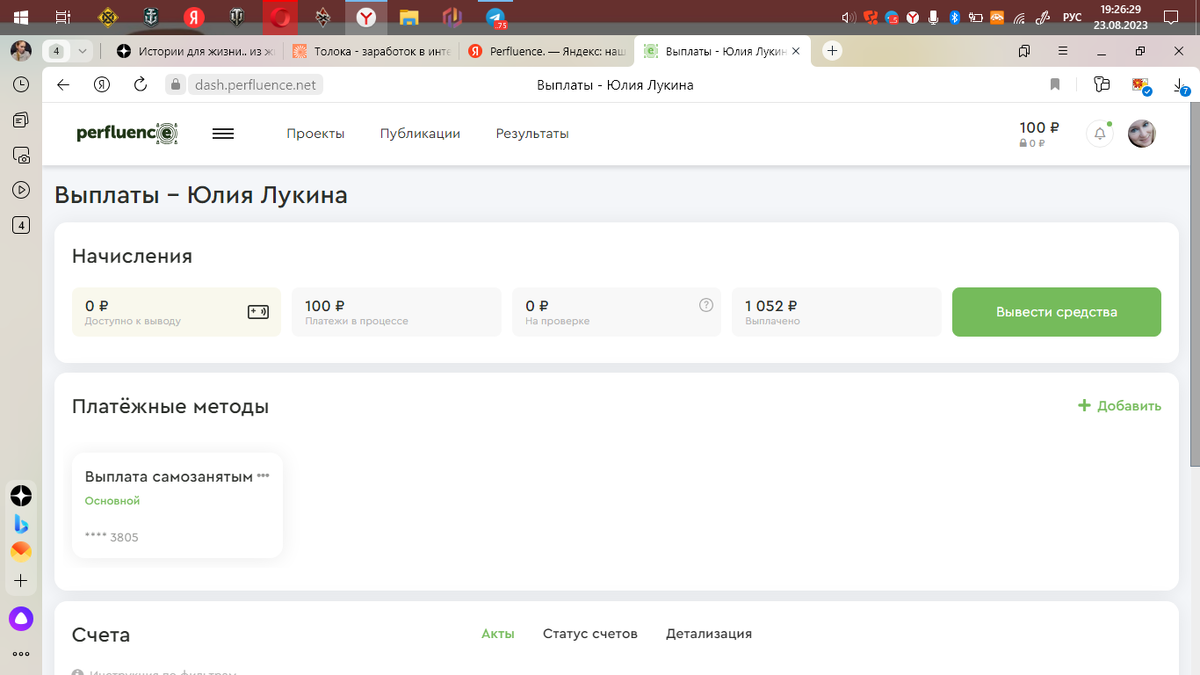Open Opera browser from taskbar
Viewport: 1200px width, 675px height.
pos(282,17)
